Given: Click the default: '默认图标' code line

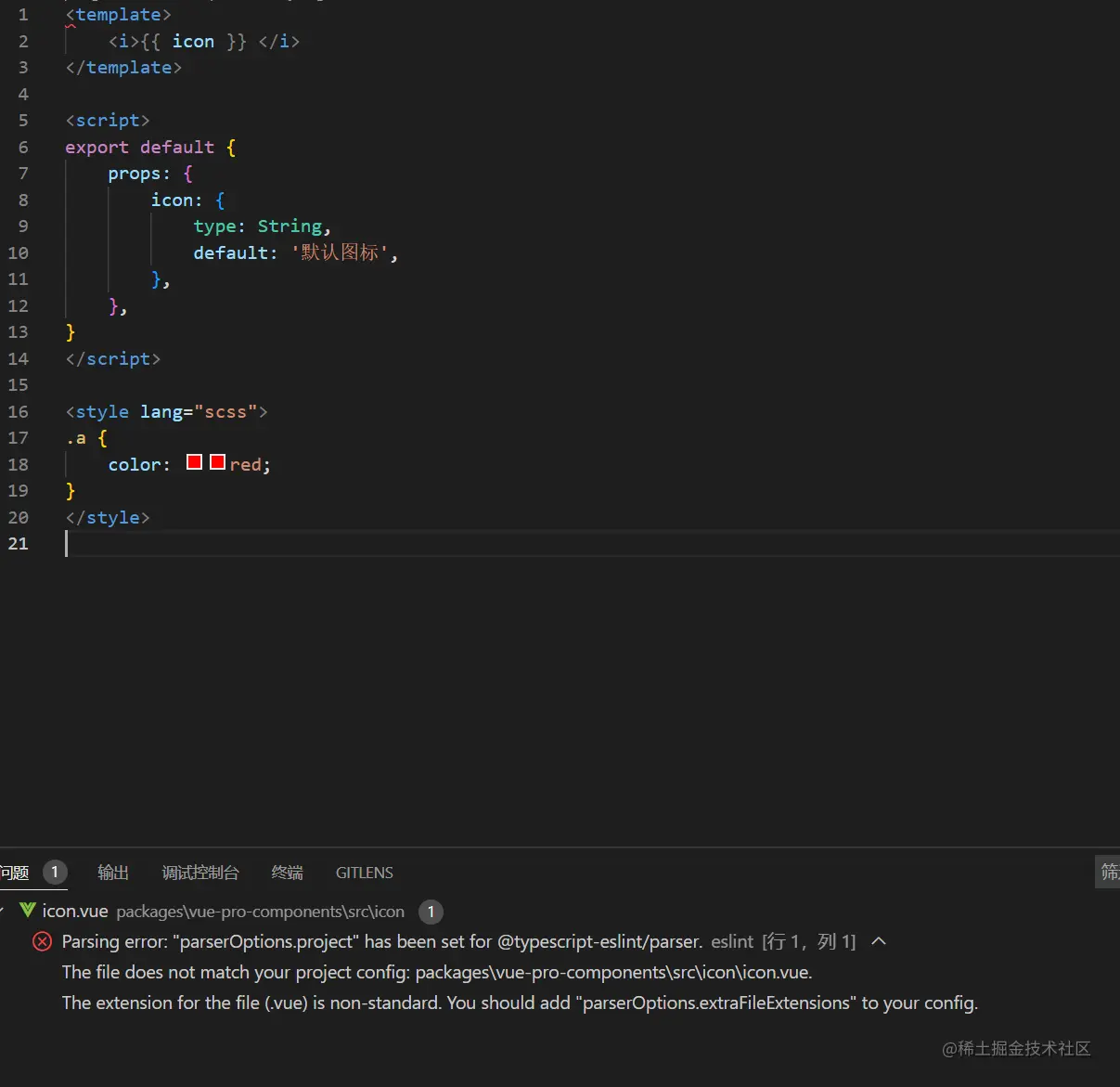Looking at the screenshot, I should point(296,252).
